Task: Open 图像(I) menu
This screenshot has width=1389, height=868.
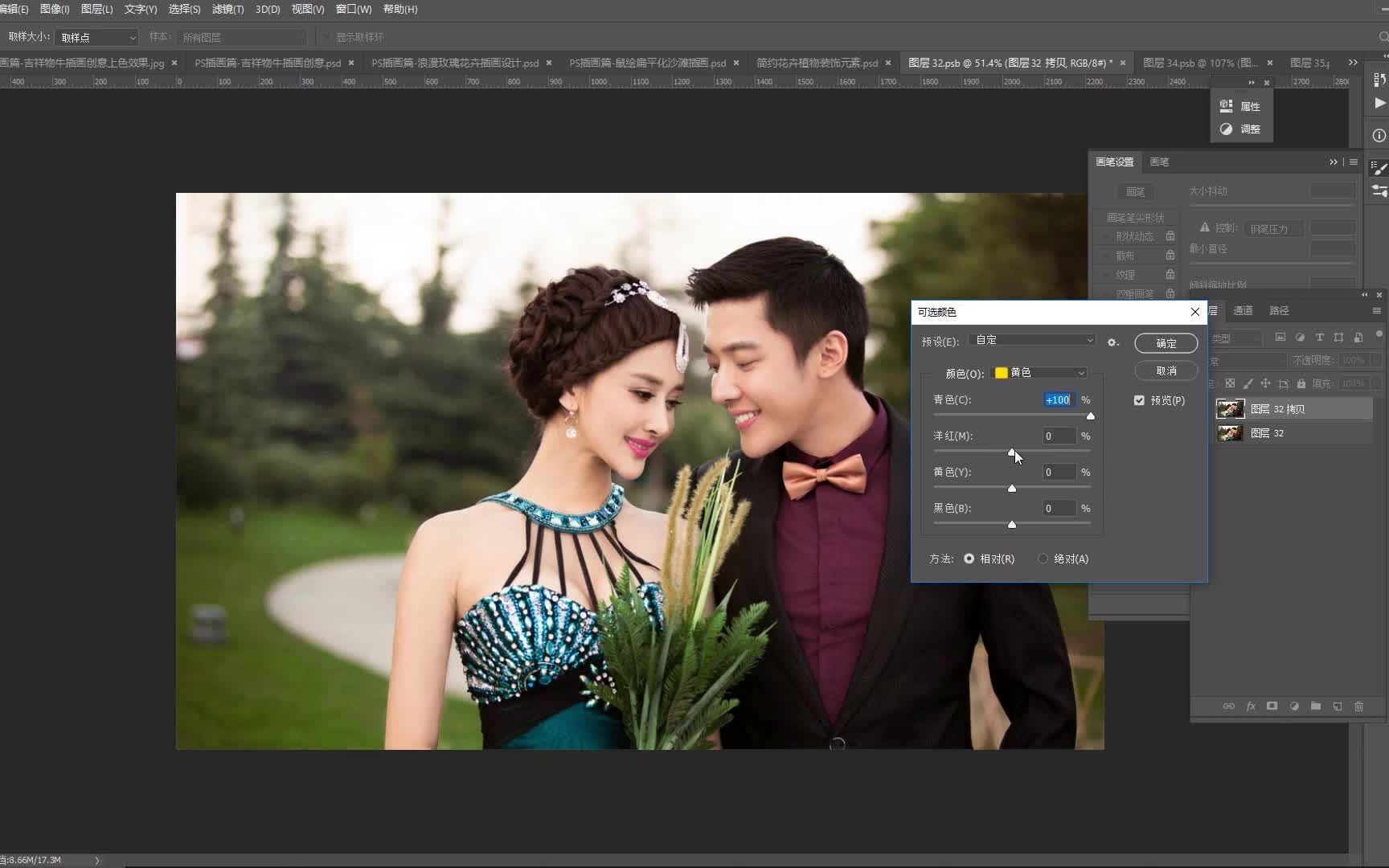Action: click(54, 9)
